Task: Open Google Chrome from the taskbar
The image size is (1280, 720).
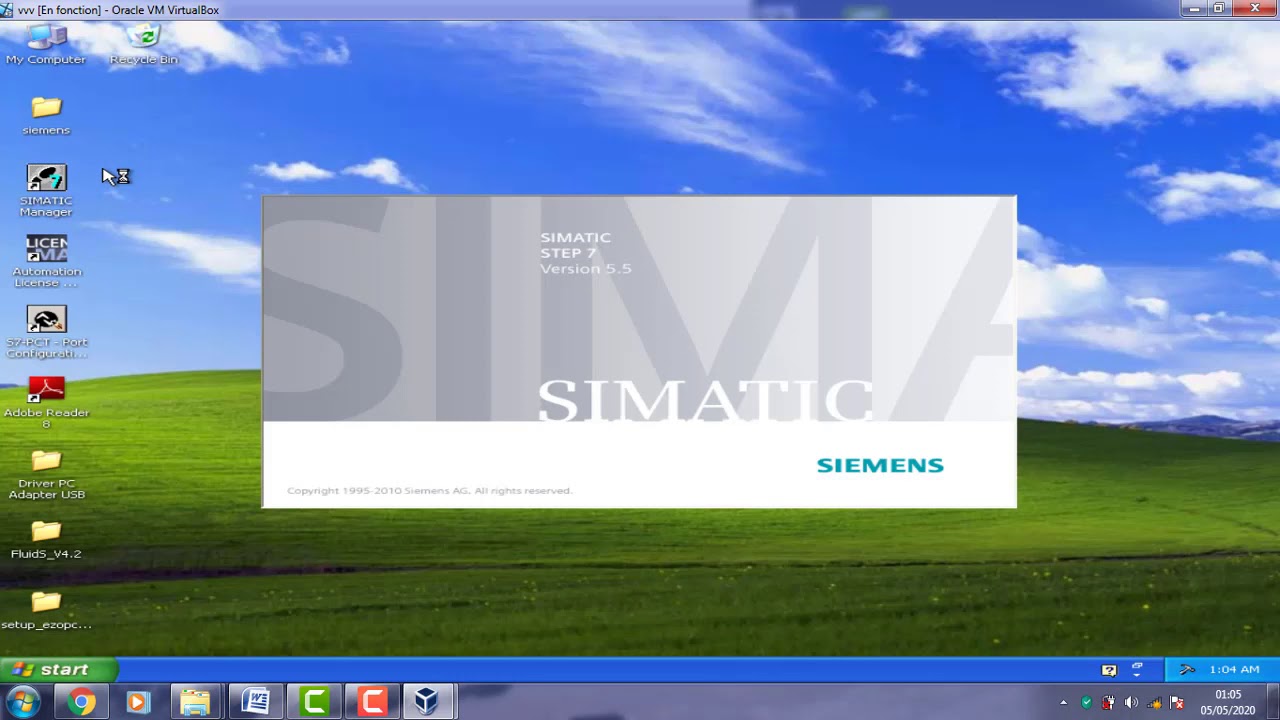Action: [81, 702]
